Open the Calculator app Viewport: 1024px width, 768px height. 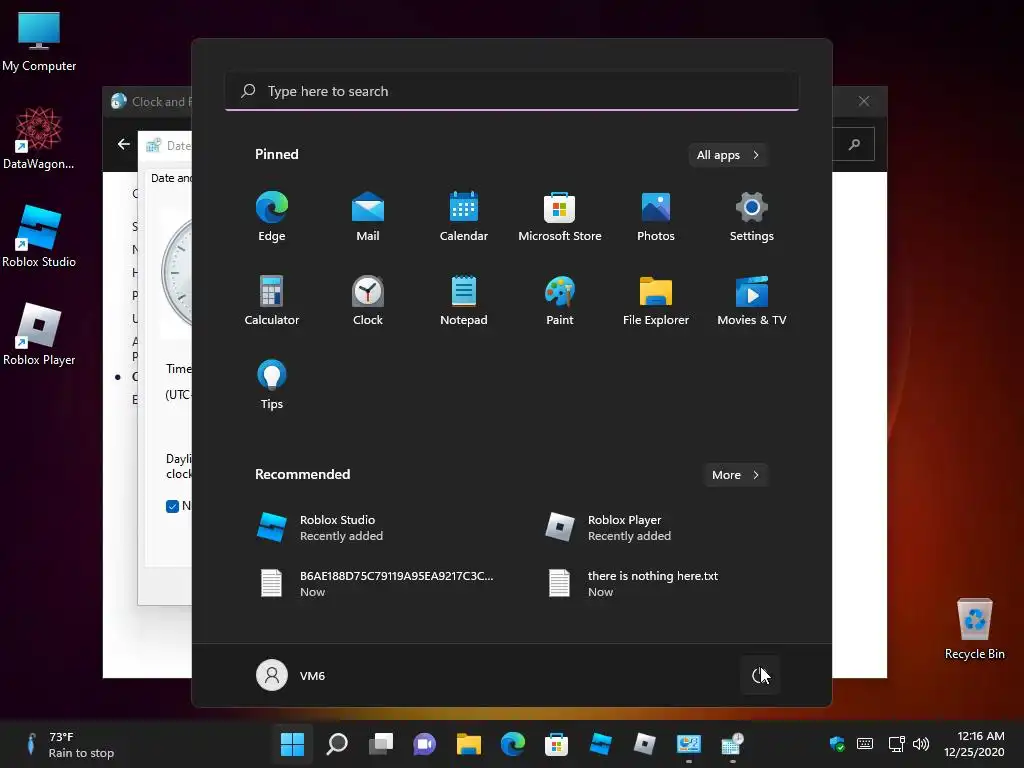coord(272,300)
